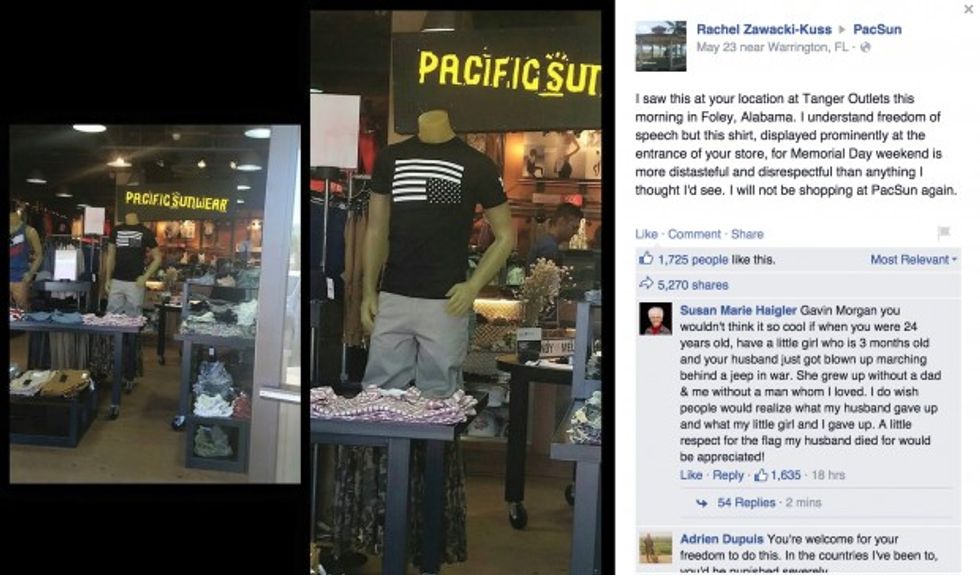Open the Most Relevant comment sorting dropdown
This screenshot has height=575, width=980.
point(913,259)
